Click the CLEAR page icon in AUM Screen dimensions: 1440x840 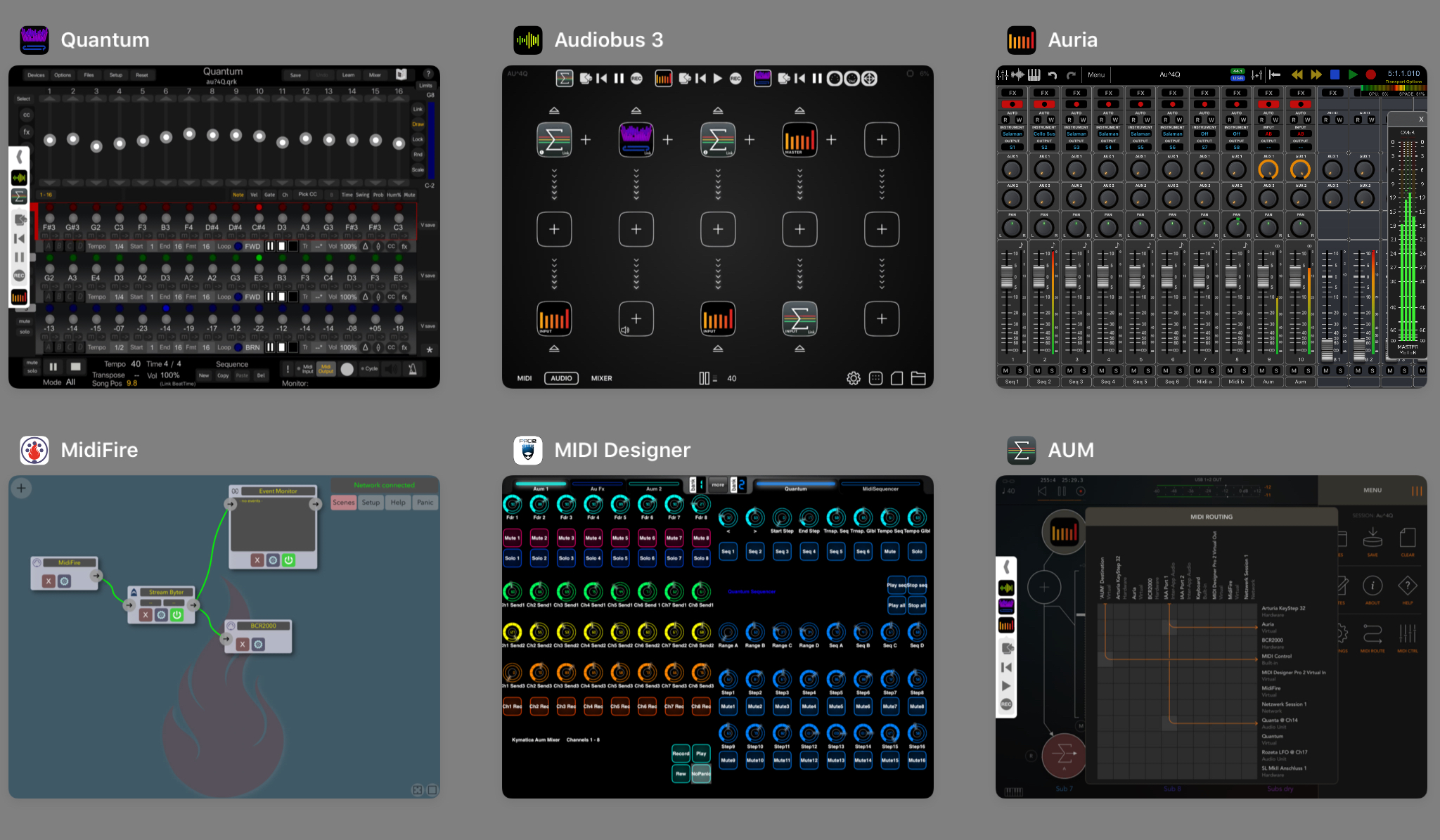coord(1408,538)
